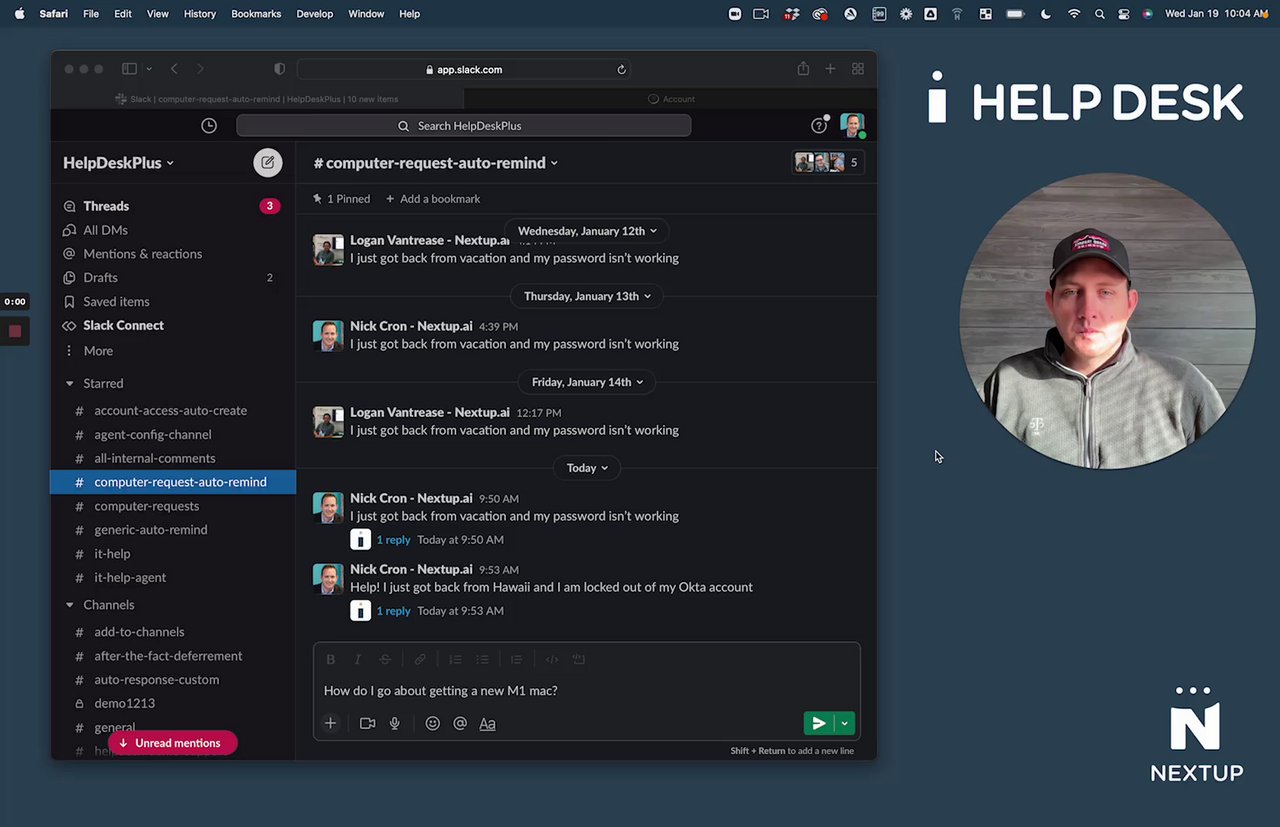This screenshot has height=827, width=1280.
Task: Click the message text 'How do I go about getting a new M1 mac?'
Action: click(441, 691)
